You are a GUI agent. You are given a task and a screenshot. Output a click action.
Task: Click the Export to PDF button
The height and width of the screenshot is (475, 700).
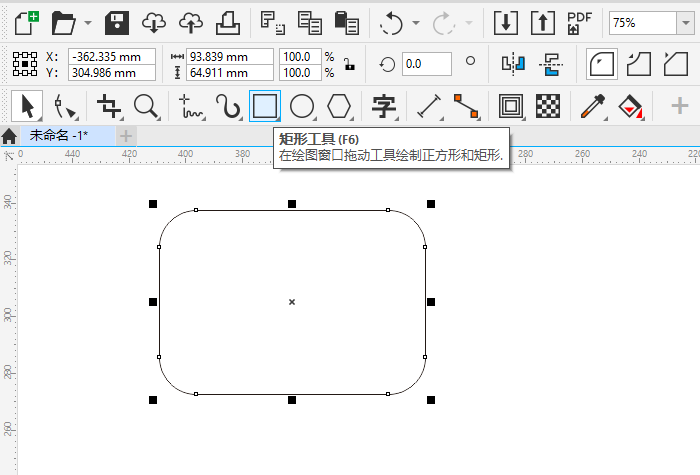click(x=578, y=22)
